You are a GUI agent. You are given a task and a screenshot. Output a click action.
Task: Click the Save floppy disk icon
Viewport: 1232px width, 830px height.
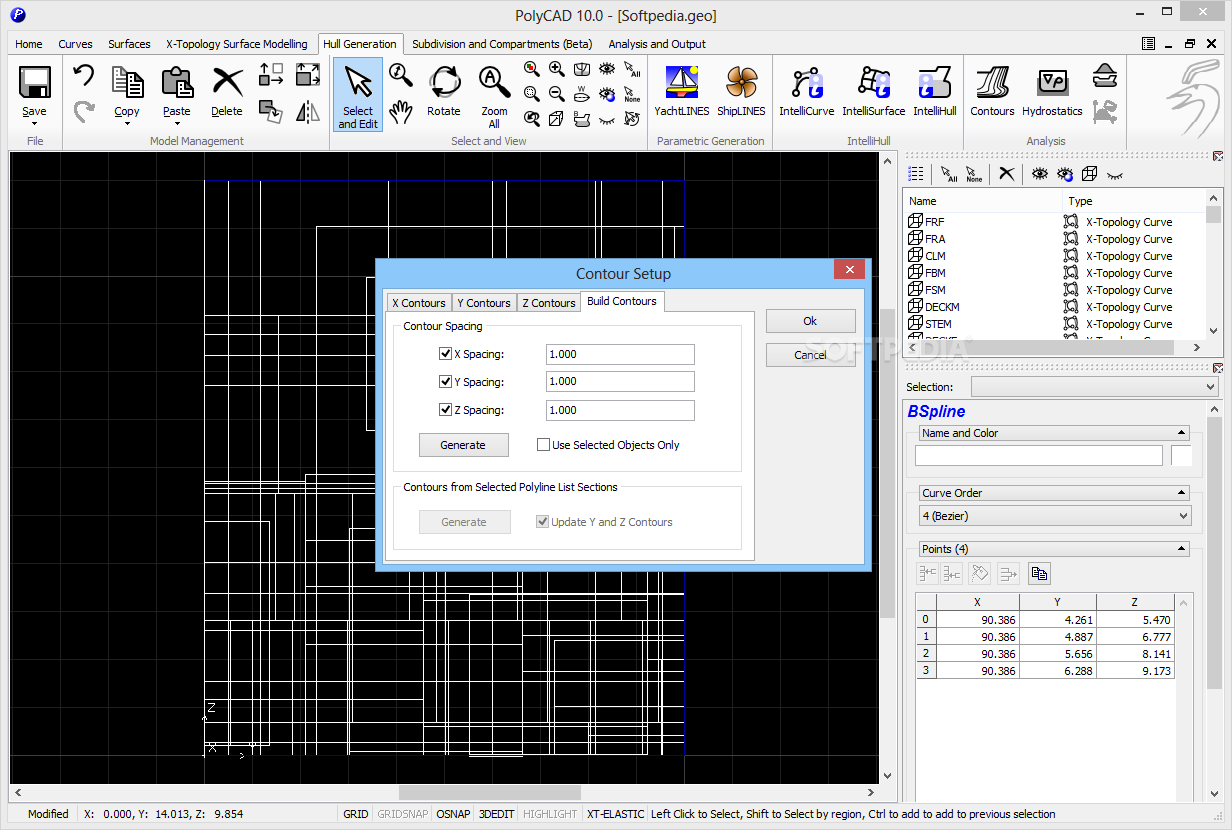[34, 83]
